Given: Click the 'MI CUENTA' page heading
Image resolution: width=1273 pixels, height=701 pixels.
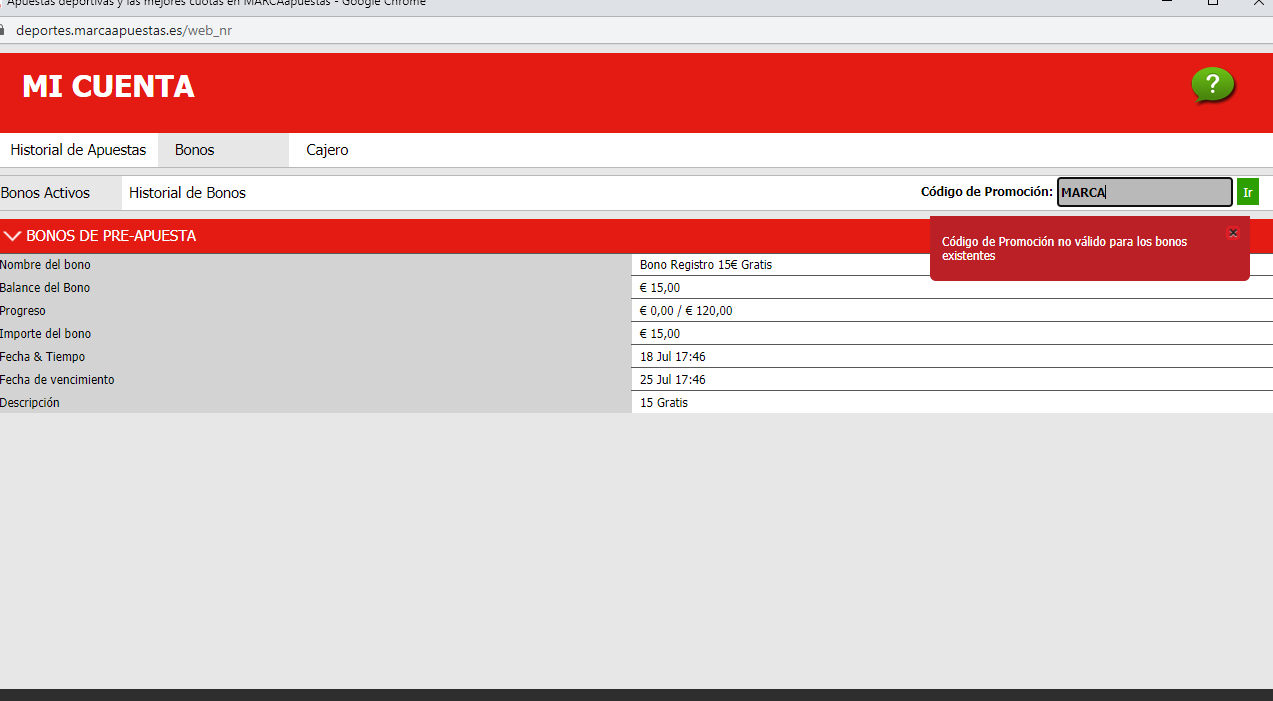Looking at the screenshot, I should [108, 87].
